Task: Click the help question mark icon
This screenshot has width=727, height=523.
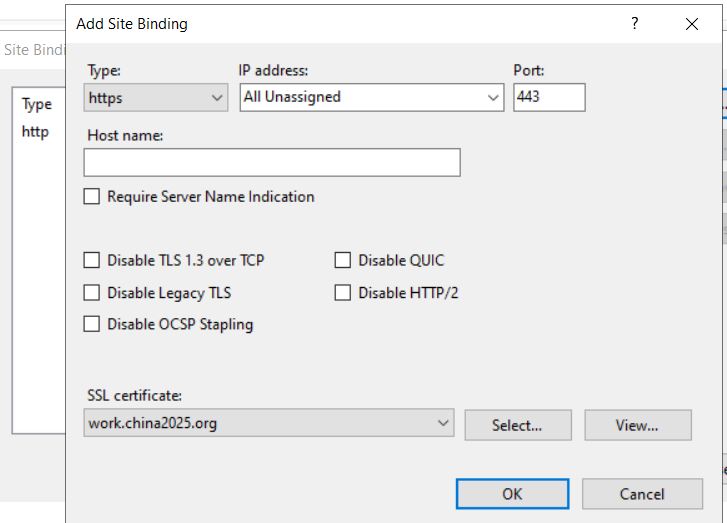Action: (635, 23)
